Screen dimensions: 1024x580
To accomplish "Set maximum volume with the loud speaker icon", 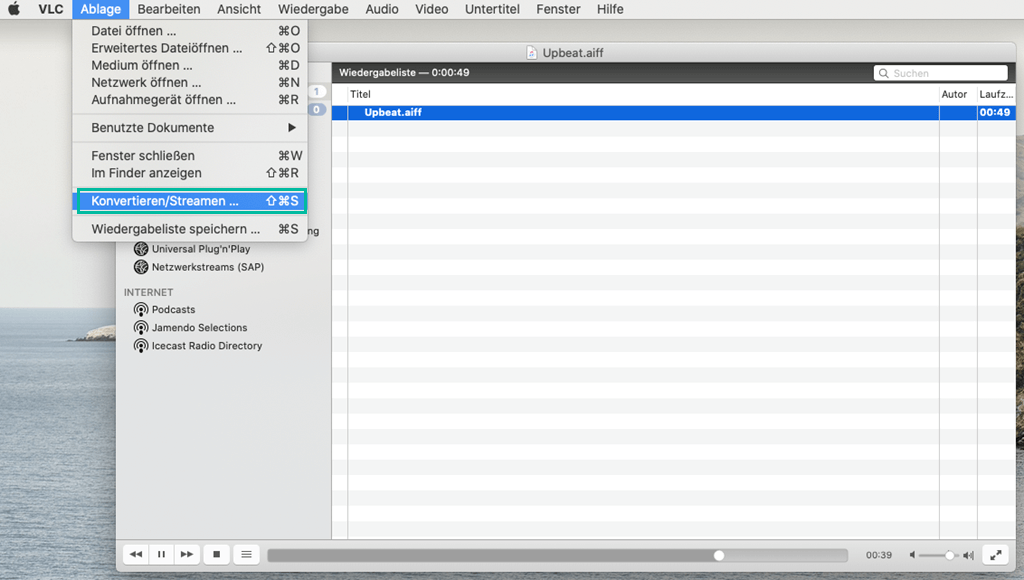I will click(968, 555).
